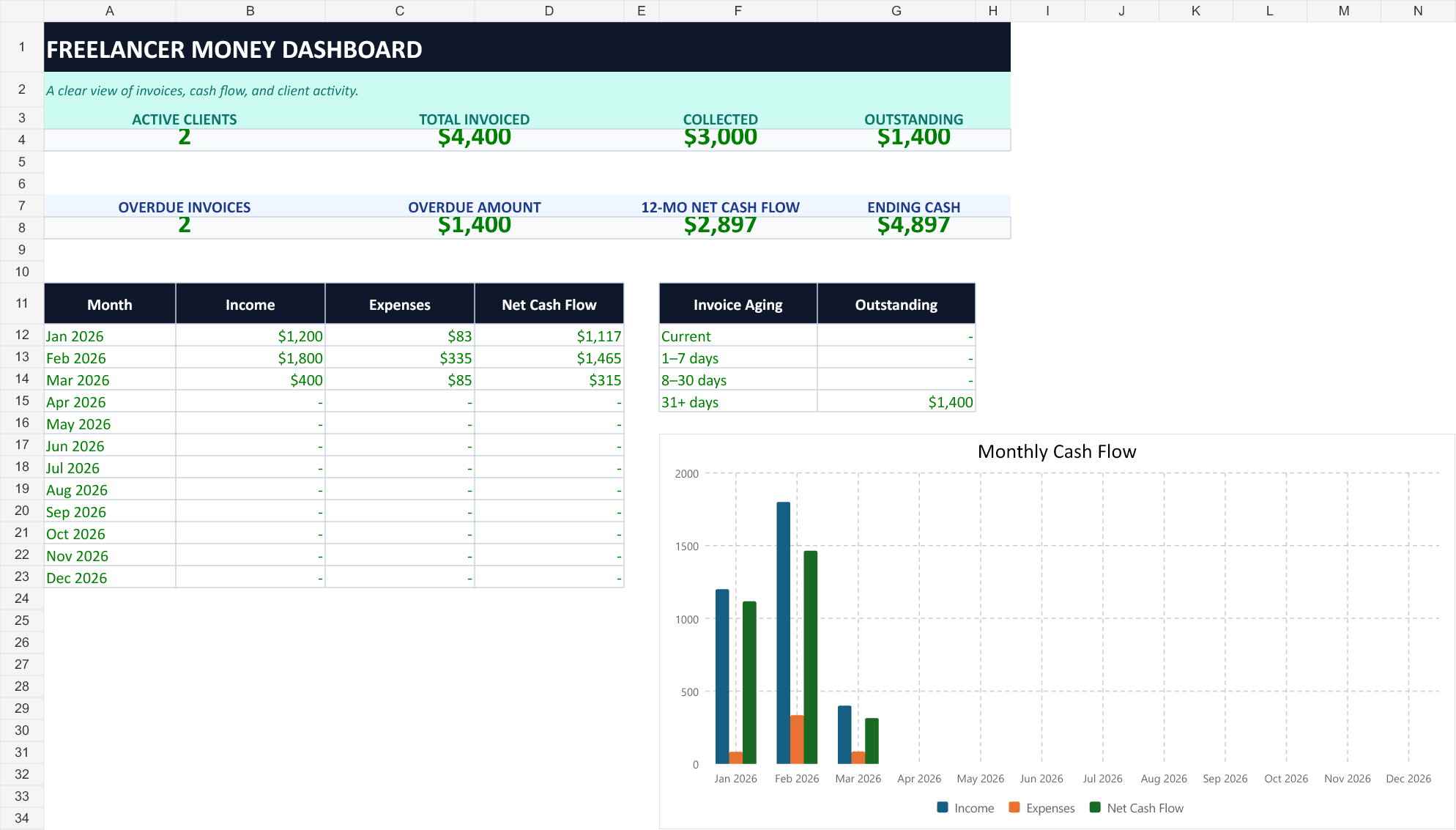
Task: Click the OUTSTANDING KPI label
Action: tap(914, 119)
